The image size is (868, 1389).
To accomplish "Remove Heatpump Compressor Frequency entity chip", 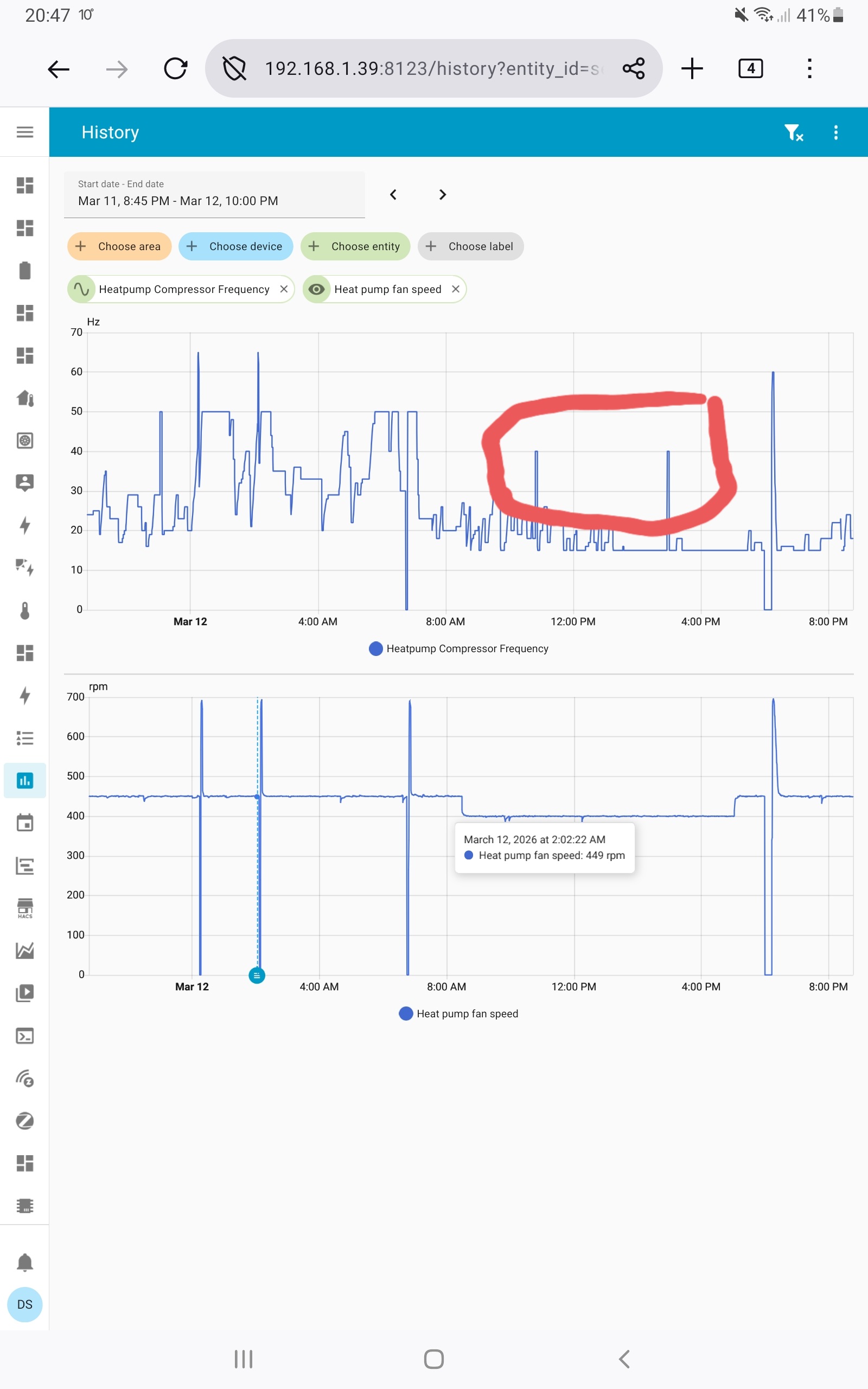I will click(284, 289).
